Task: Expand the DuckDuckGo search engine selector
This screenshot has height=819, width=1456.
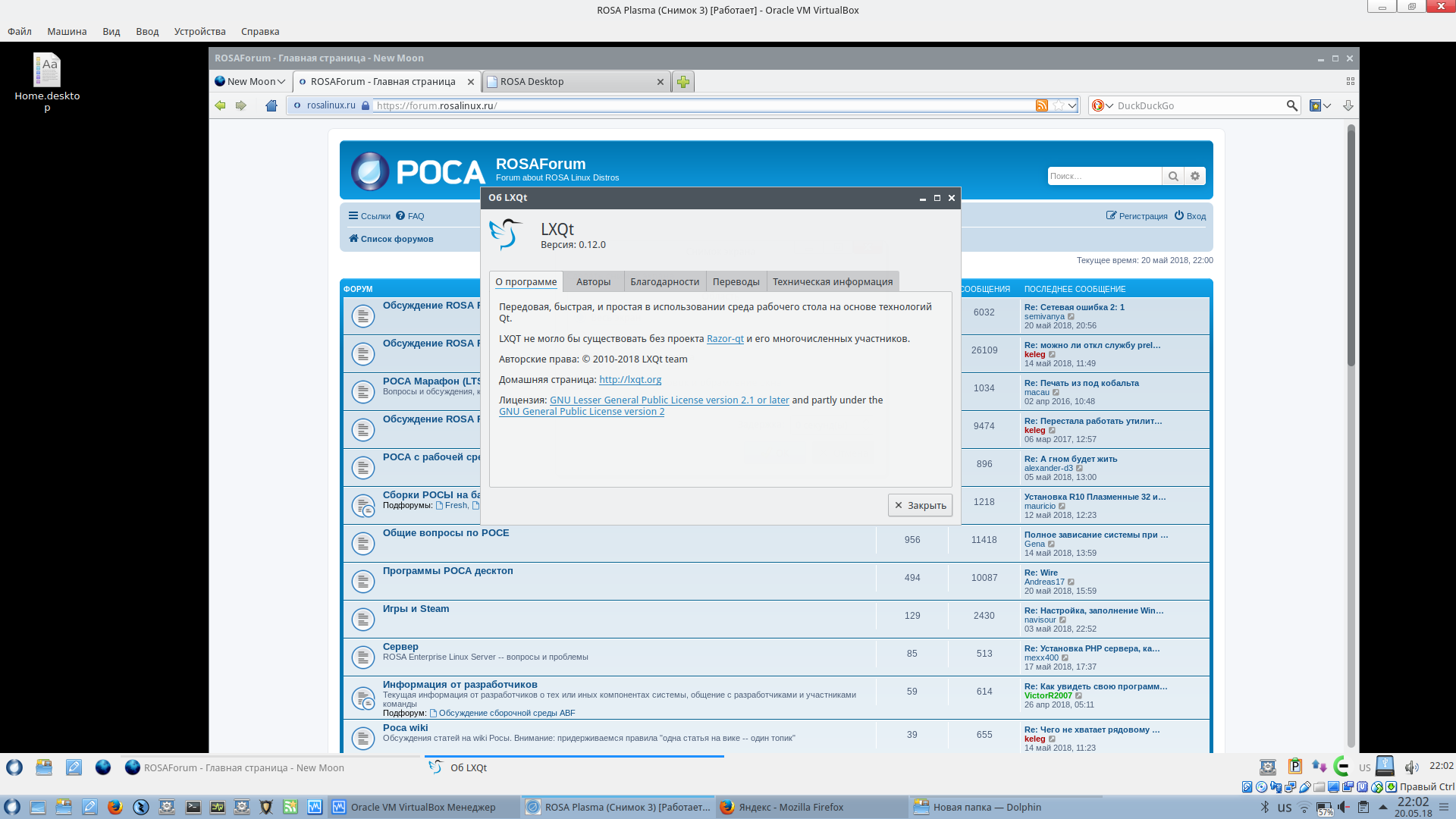Action: (x=1102, y=105)
